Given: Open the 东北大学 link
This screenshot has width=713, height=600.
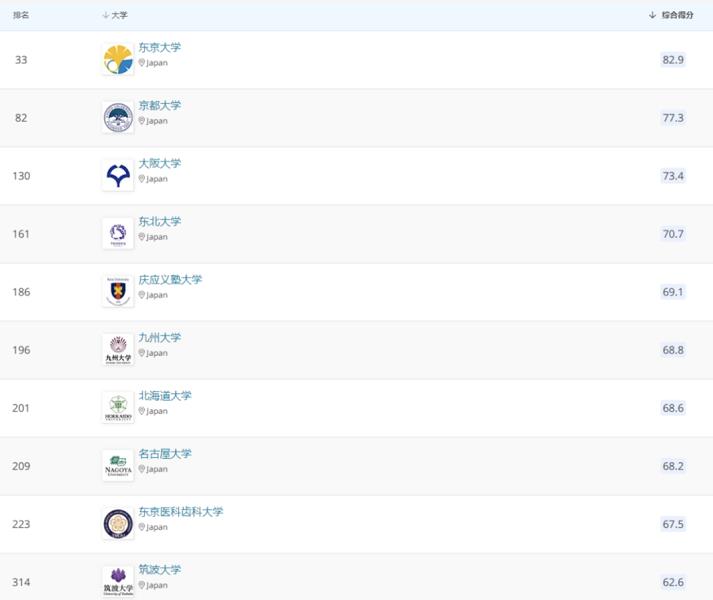Looking at the screenshot, I should 160,222.
